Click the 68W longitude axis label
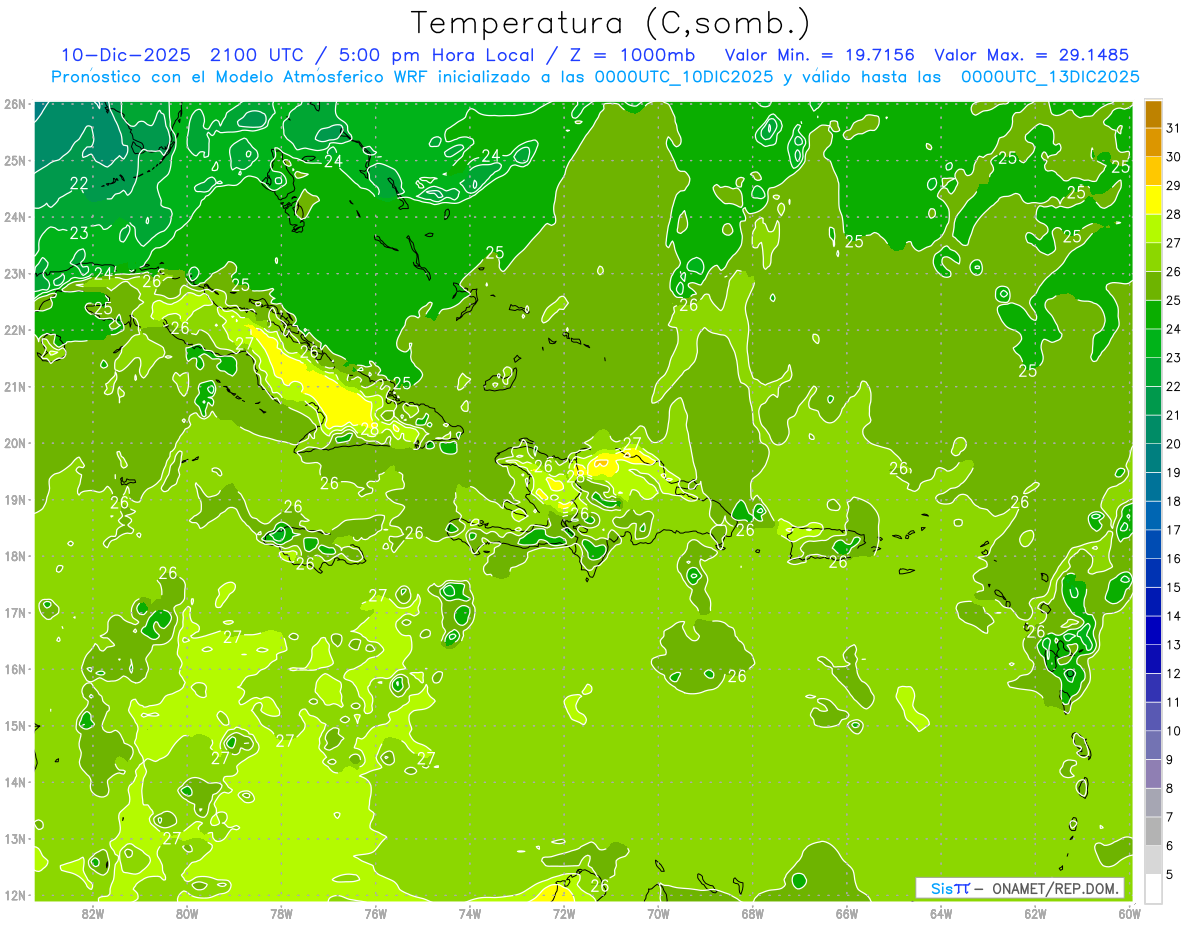This screenshot has width=1200, height=927. 752,913
